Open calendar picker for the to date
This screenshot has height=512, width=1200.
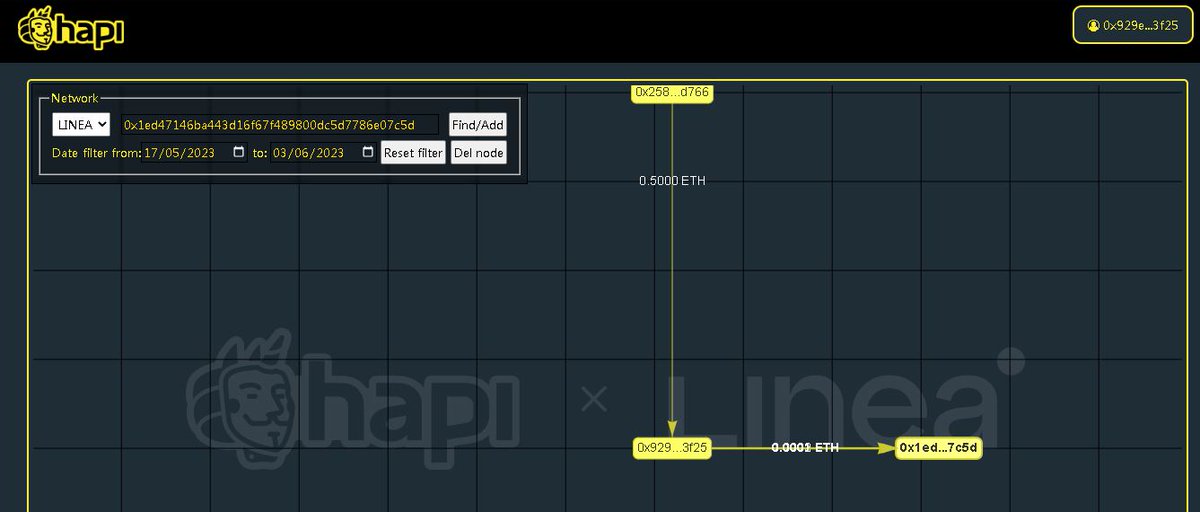pyautogui.click(x=368, y=152)
